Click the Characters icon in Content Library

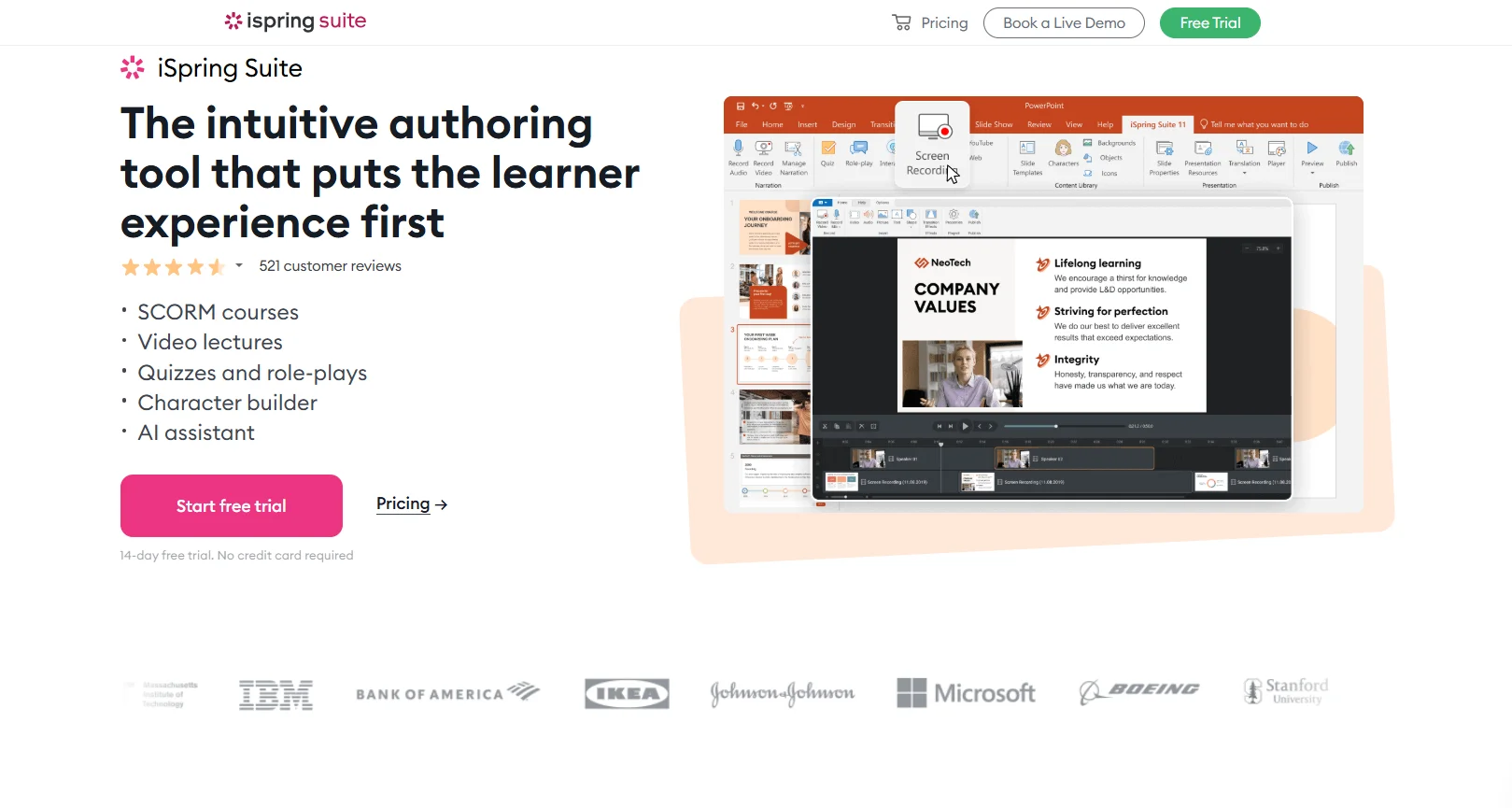(x=1063, y=149)
